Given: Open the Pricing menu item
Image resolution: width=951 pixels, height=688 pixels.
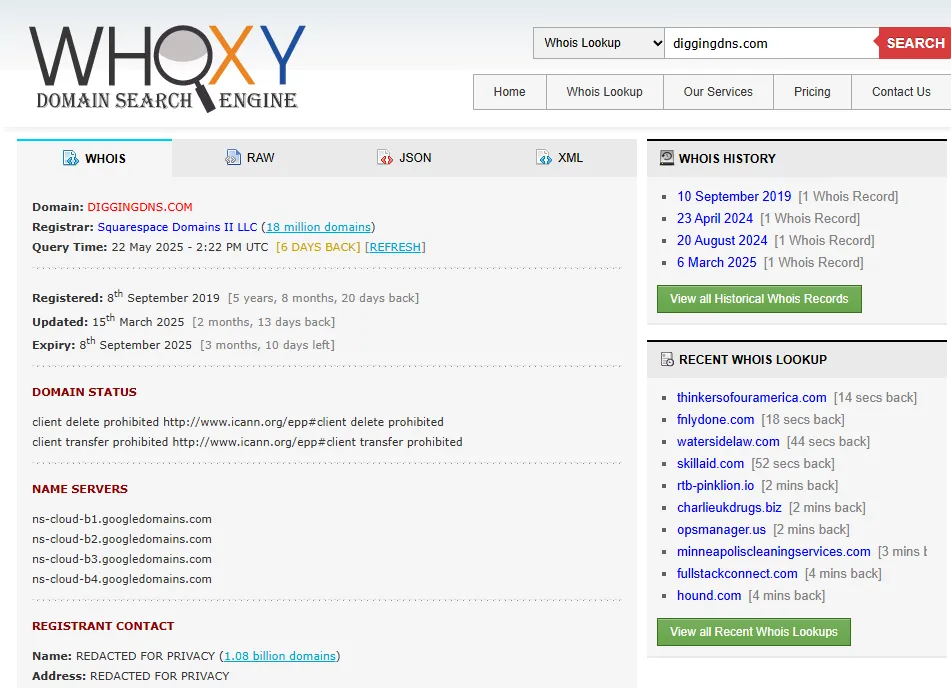Looking at the screenshot, I should click(x=812, y=92).
